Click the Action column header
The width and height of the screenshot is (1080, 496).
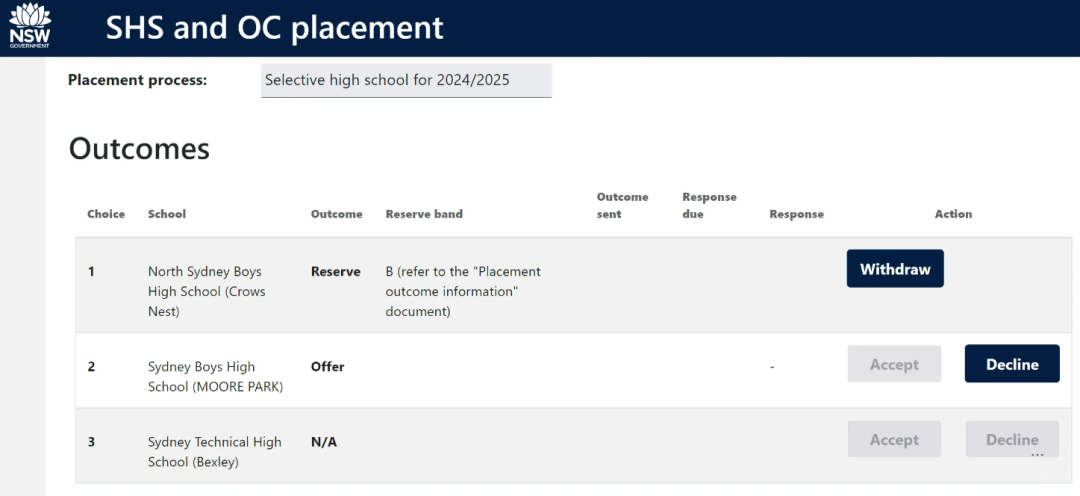click(953, 214)
